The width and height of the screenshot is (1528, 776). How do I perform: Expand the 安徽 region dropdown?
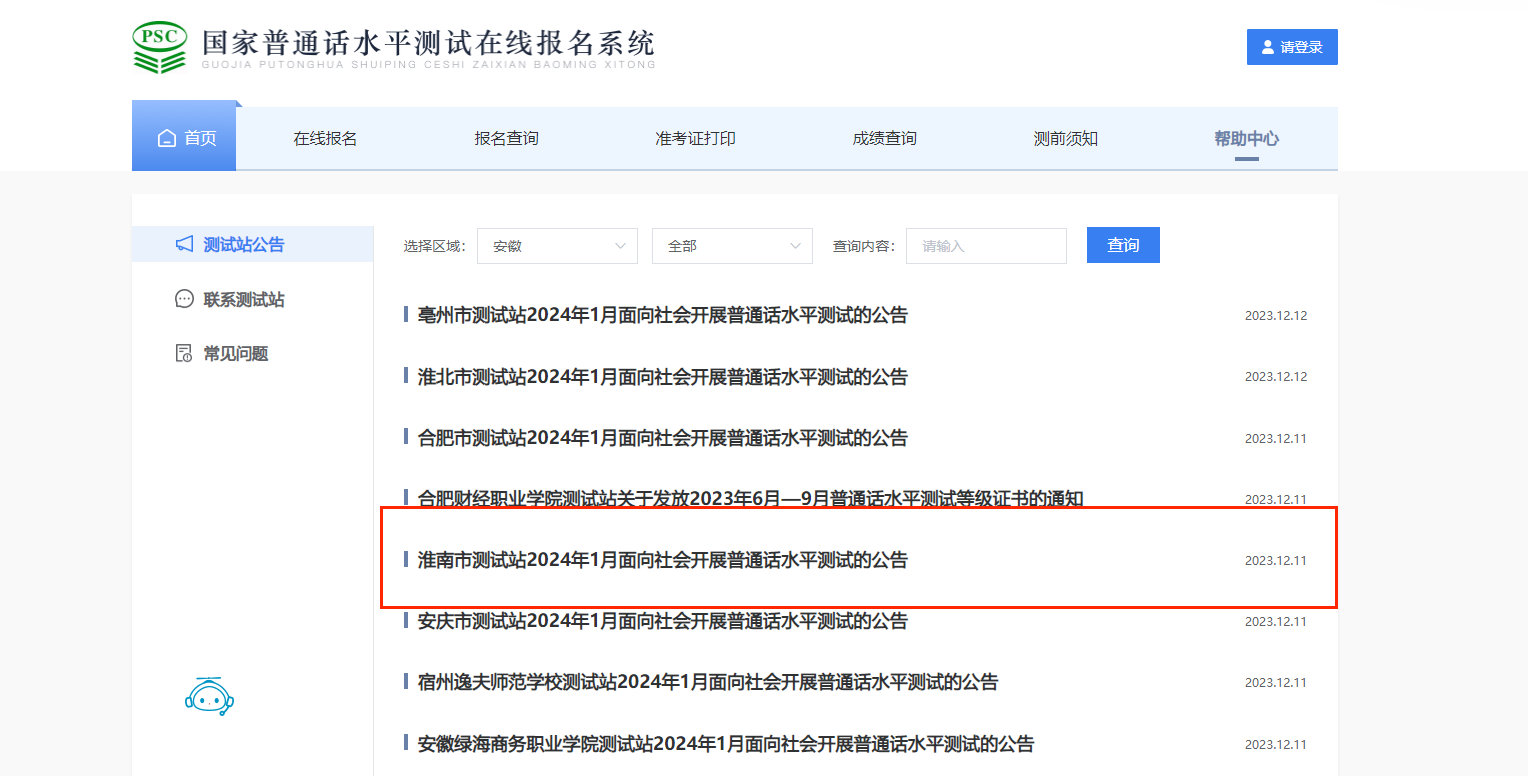click(557, 246)
